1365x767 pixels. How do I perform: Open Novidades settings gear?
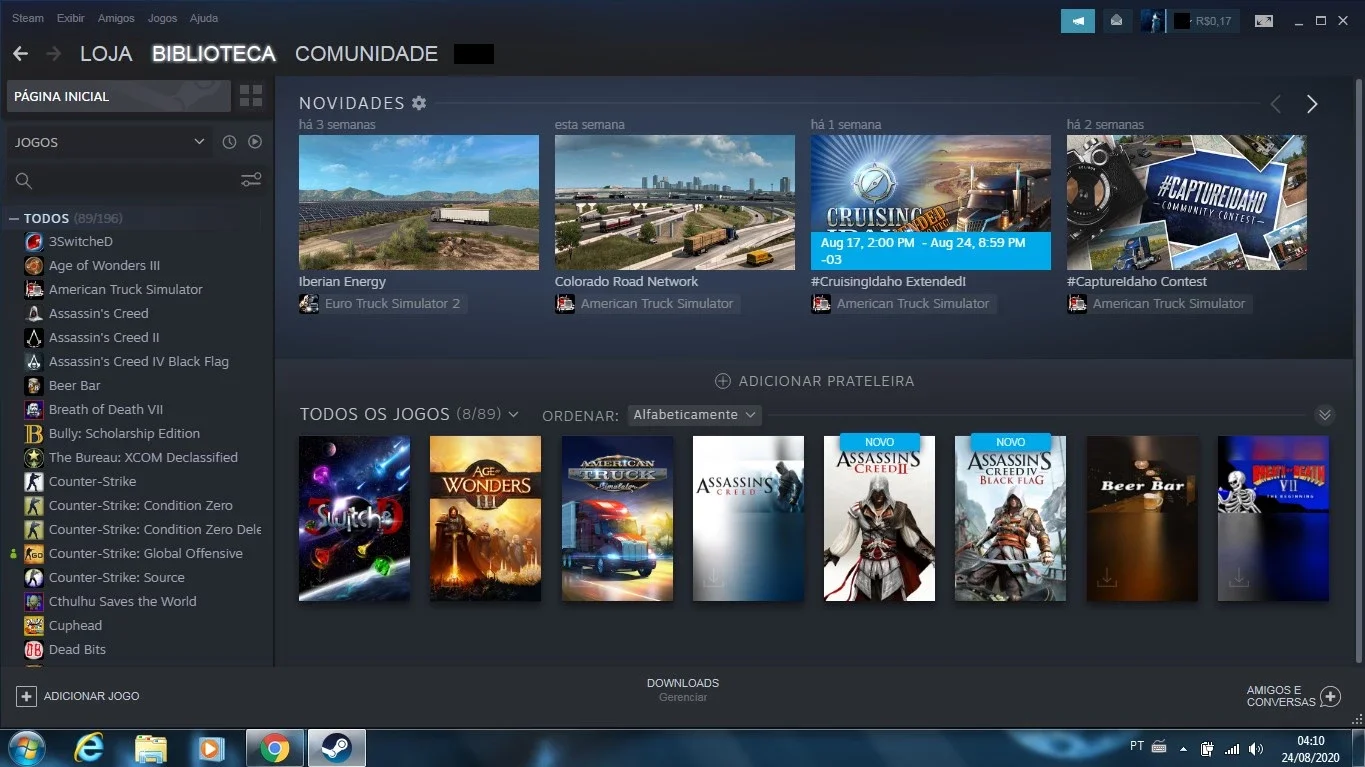(x=419, y=103)
